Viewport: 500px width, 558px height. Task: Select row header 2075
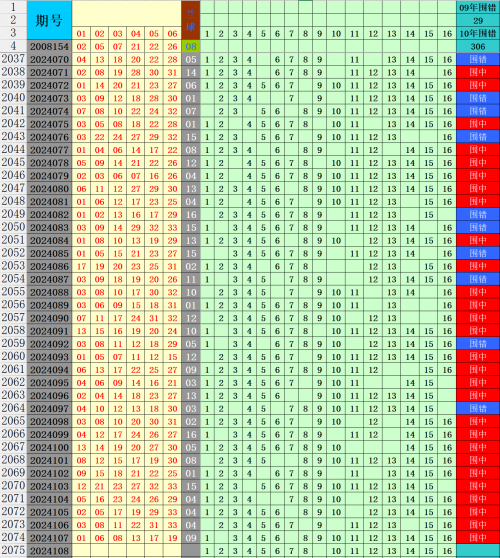point(14,551)
